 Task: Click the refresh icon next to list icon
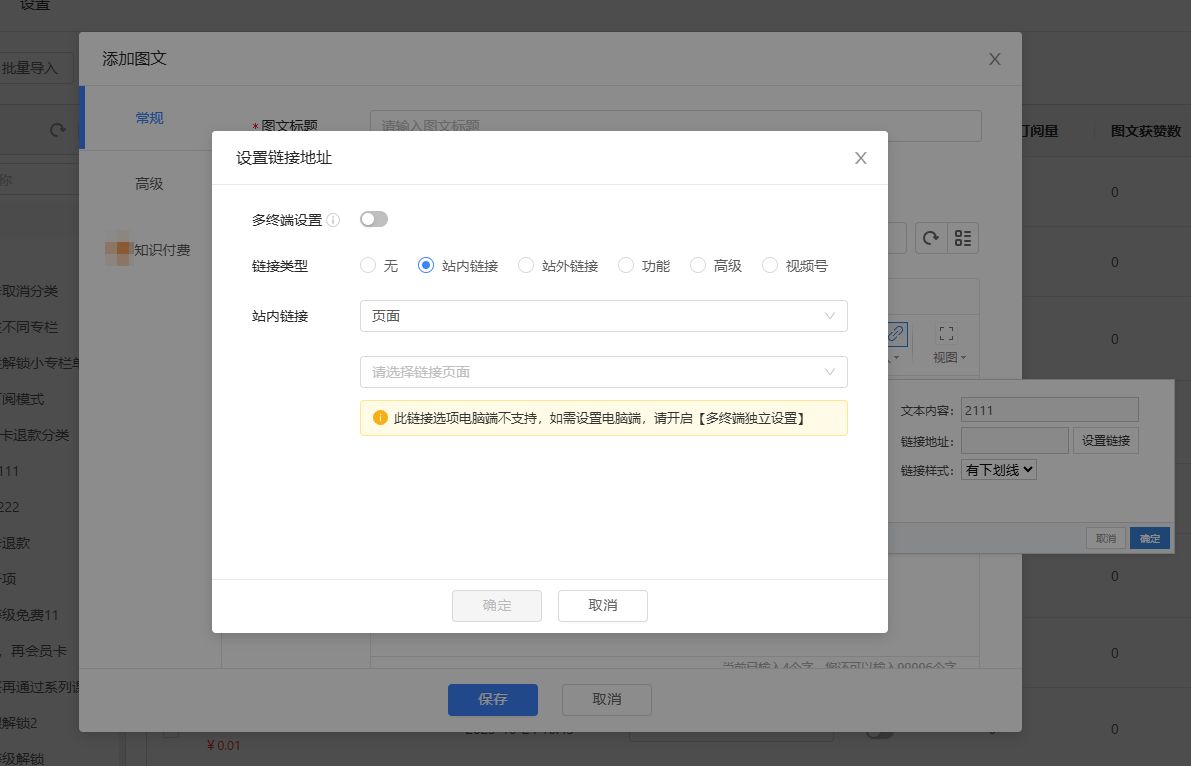(x=930, y=238)
